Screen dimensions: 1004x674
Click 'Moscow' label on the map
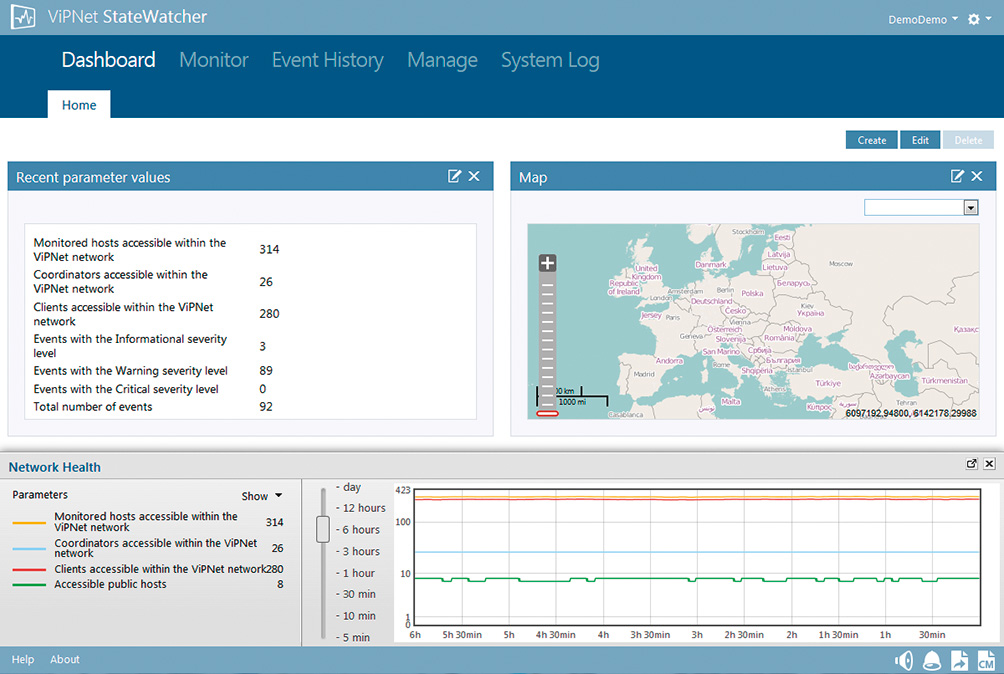[841, 264]
